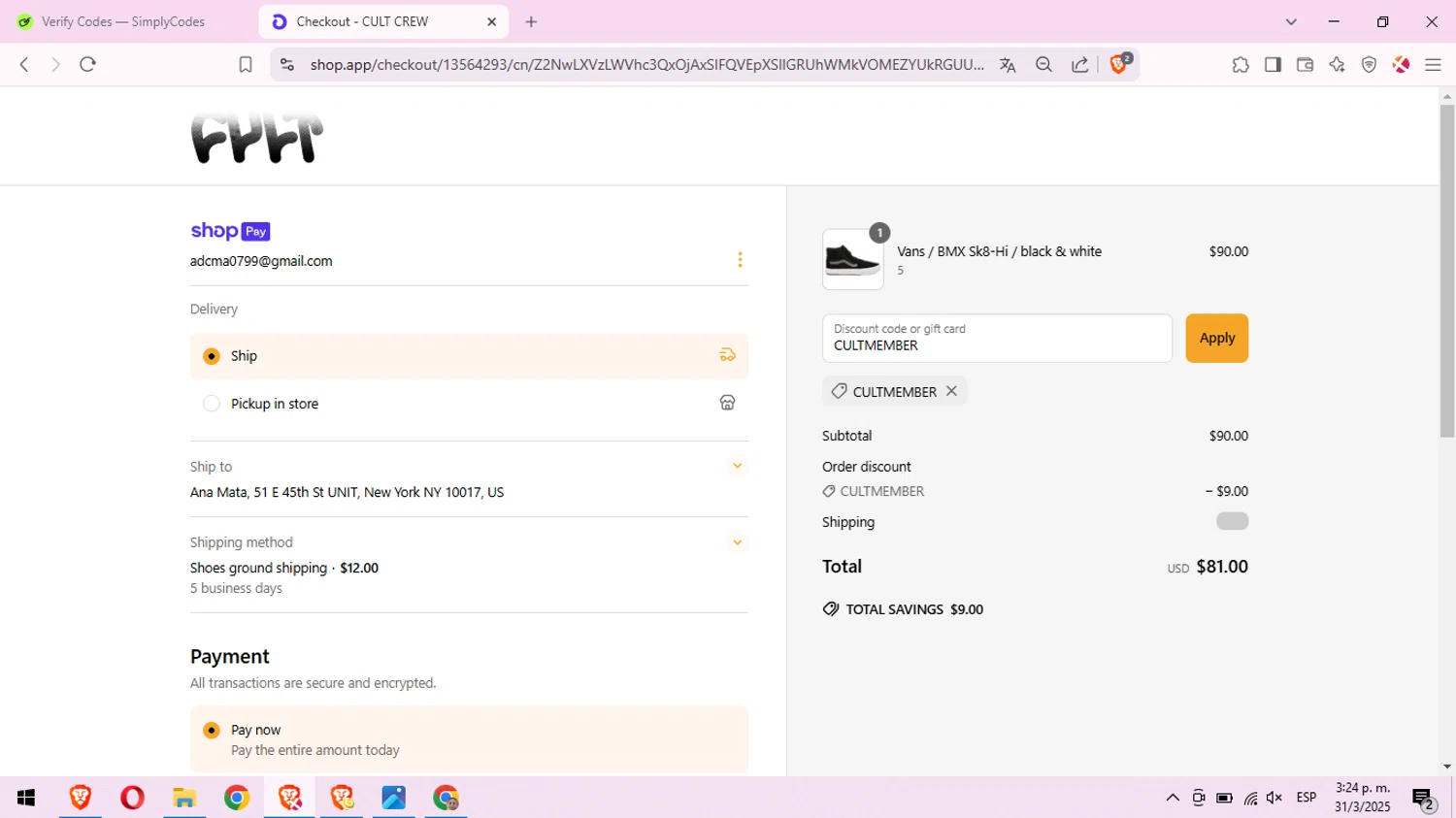Switch to Verify Codes — SimplyCodes tab
Viewport: 1456px width, 818px height.
[x=123, y=21]
